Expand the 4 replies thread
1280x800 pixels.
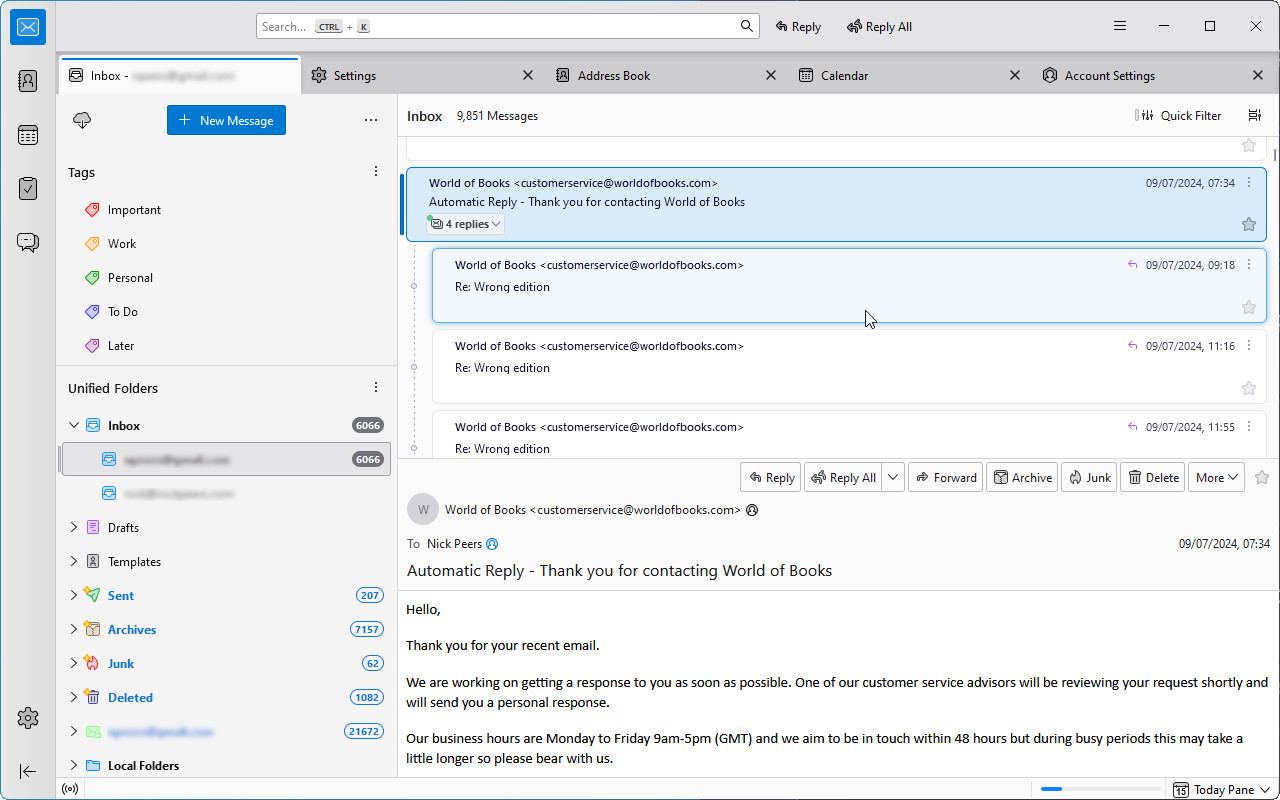(466, 223)
